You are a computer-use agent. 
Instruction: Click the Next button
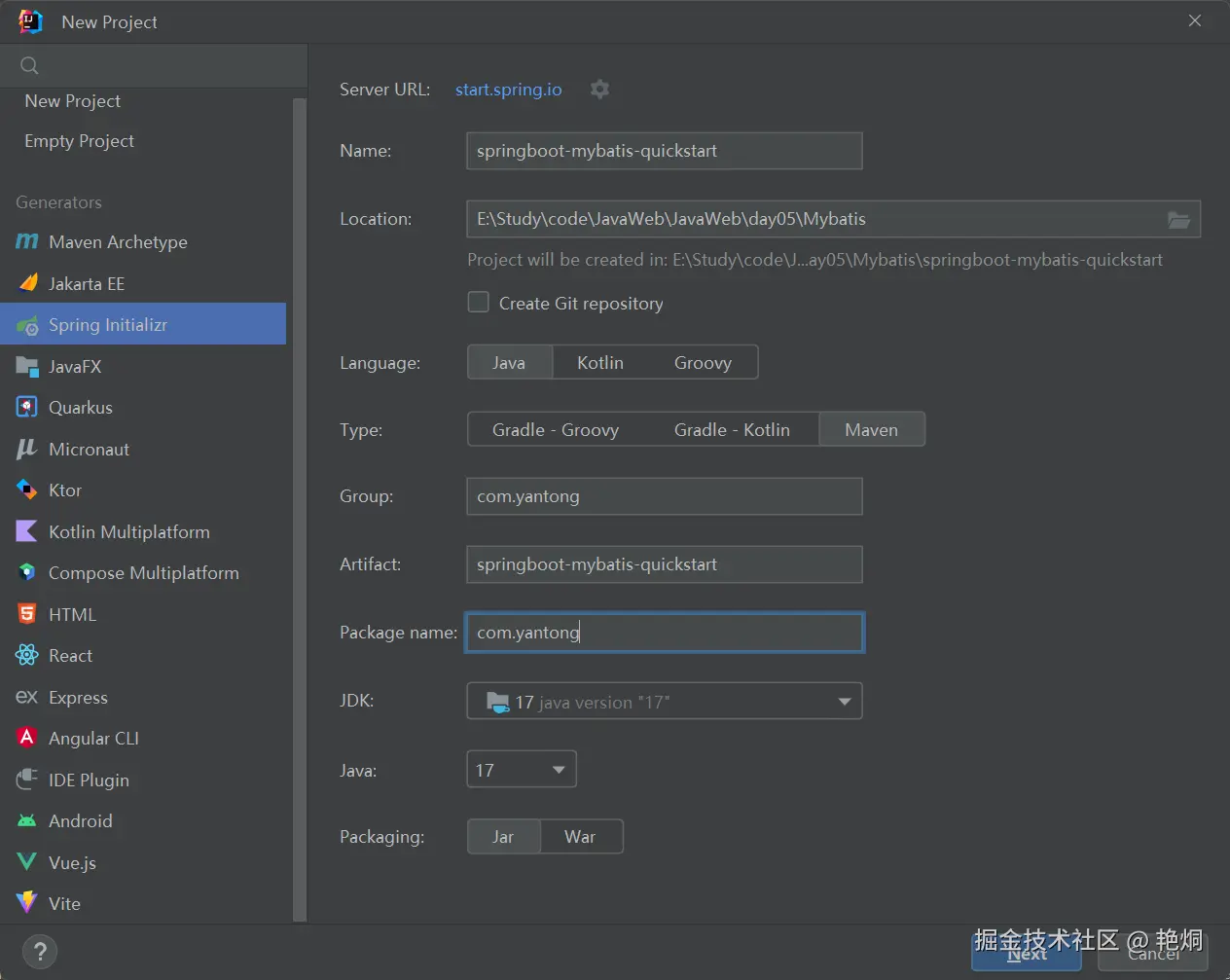pyautogui.click(x=1027, y=953)
